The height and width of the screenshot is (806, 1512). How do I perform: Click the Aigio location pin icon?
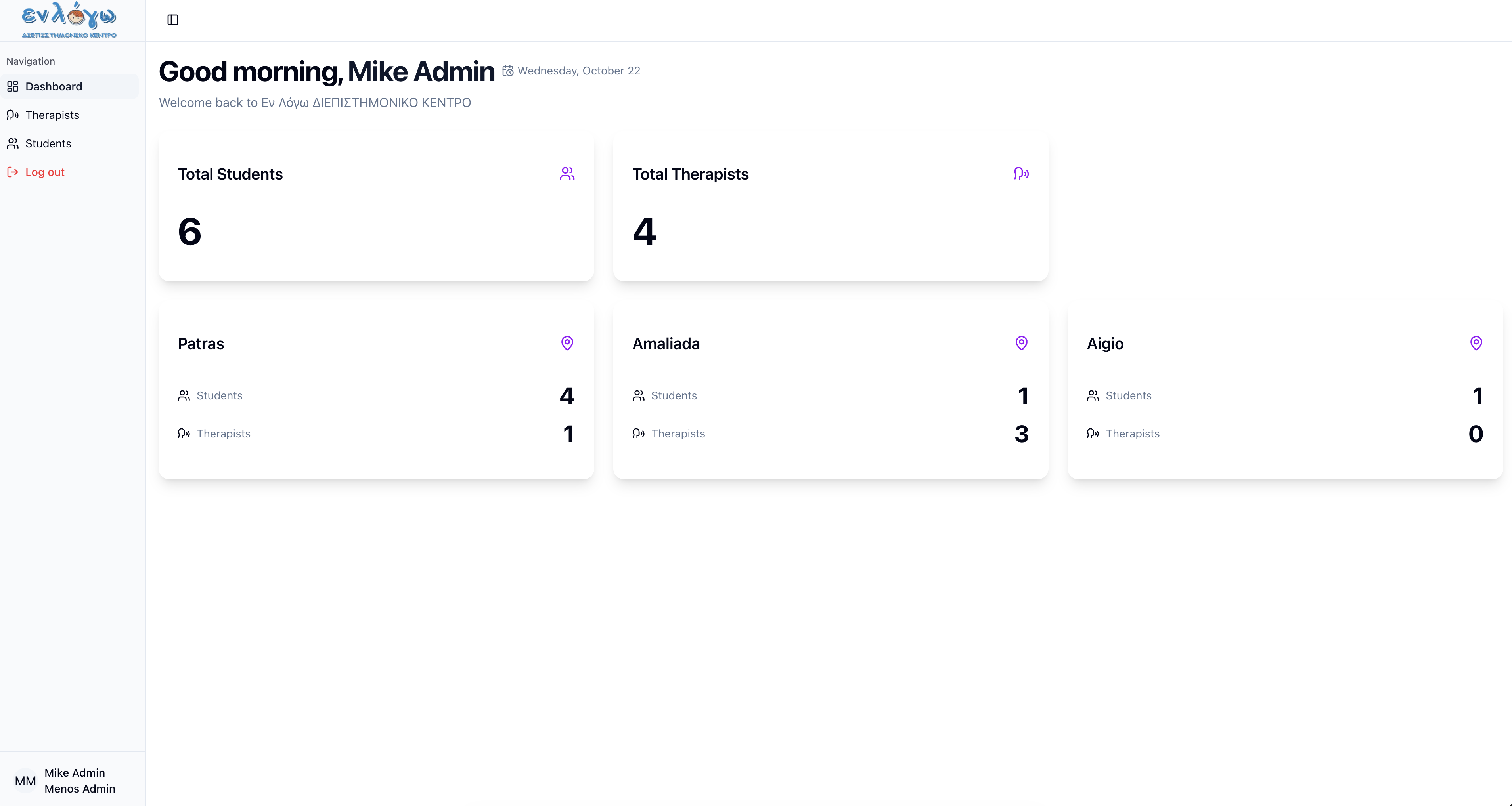tap(1476, 343)
